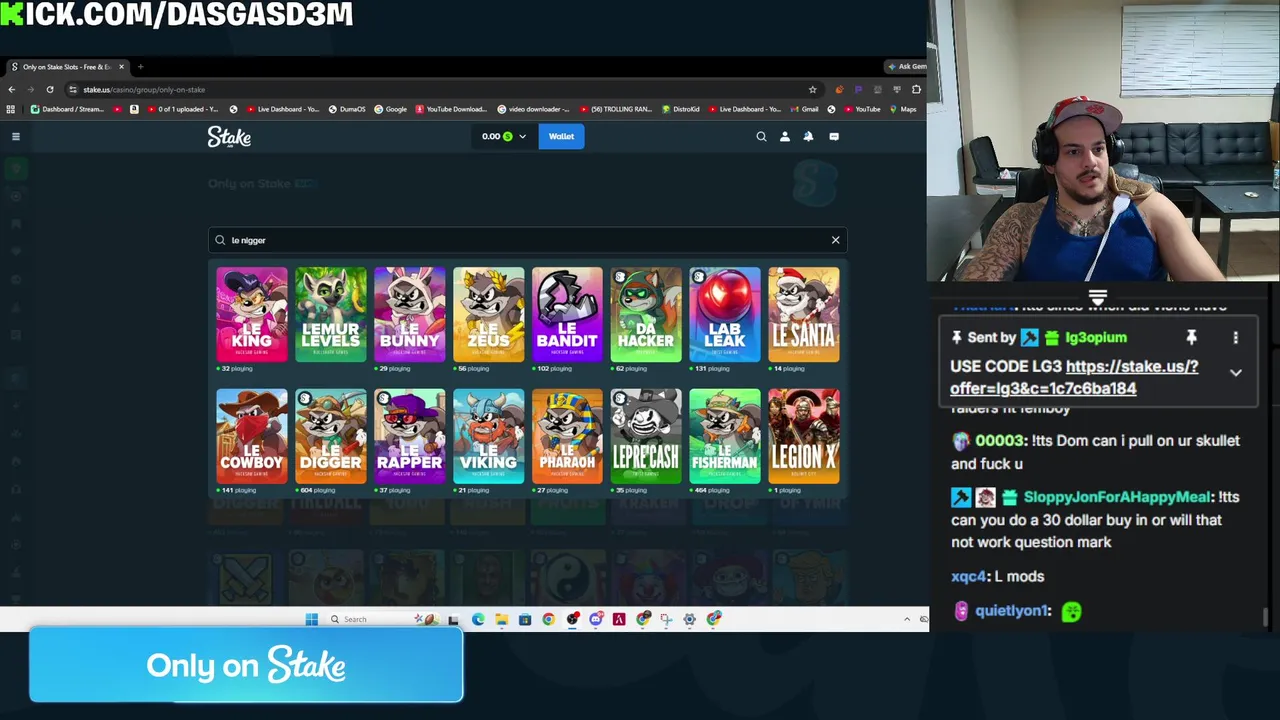Bookmark this page with the star icon

tap(812, 89)
